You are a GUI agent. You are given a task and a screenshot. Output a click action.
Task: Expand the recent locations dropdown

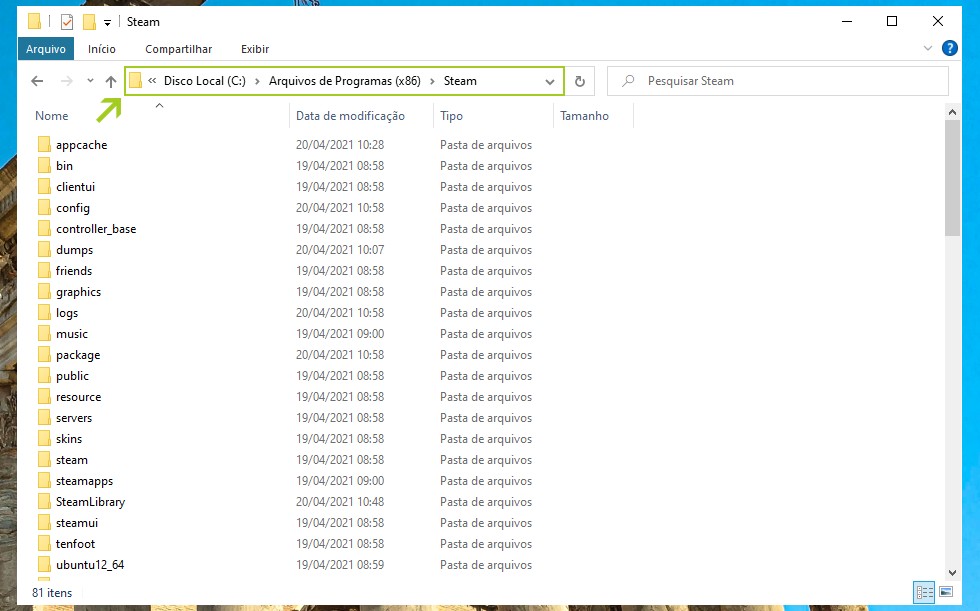click(x=90, y=81)
